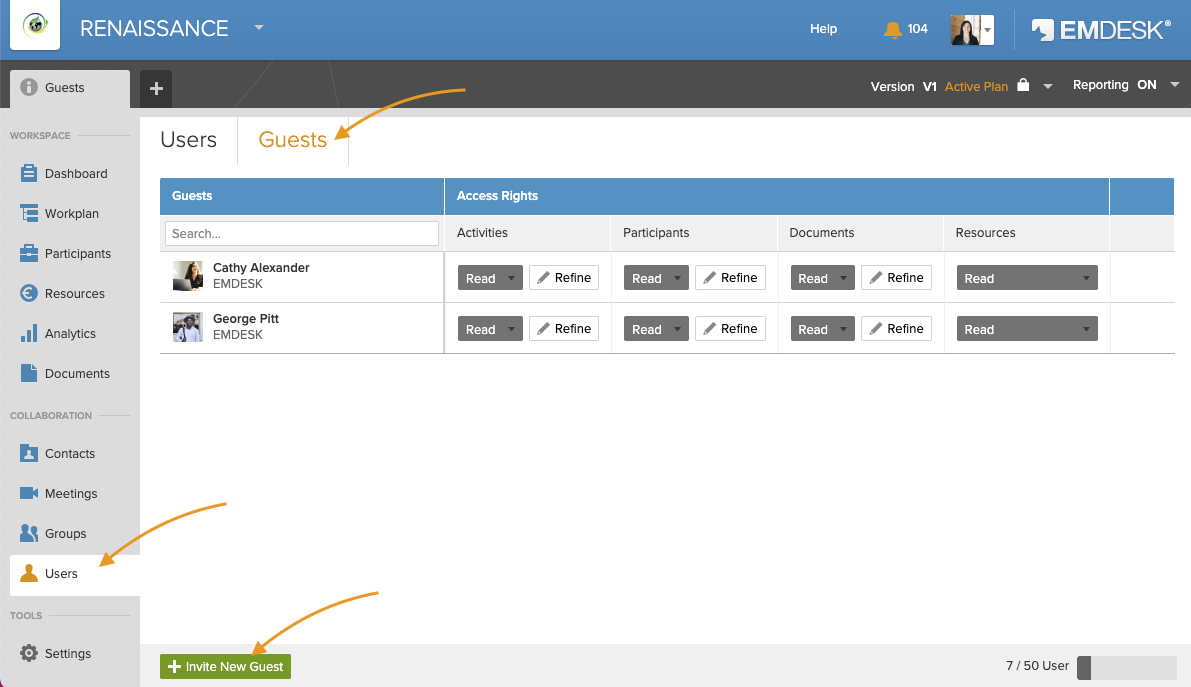Viewport: 1191px width, 687px height.
Task: Click the Settings gear icon
Action: point(29,654)
